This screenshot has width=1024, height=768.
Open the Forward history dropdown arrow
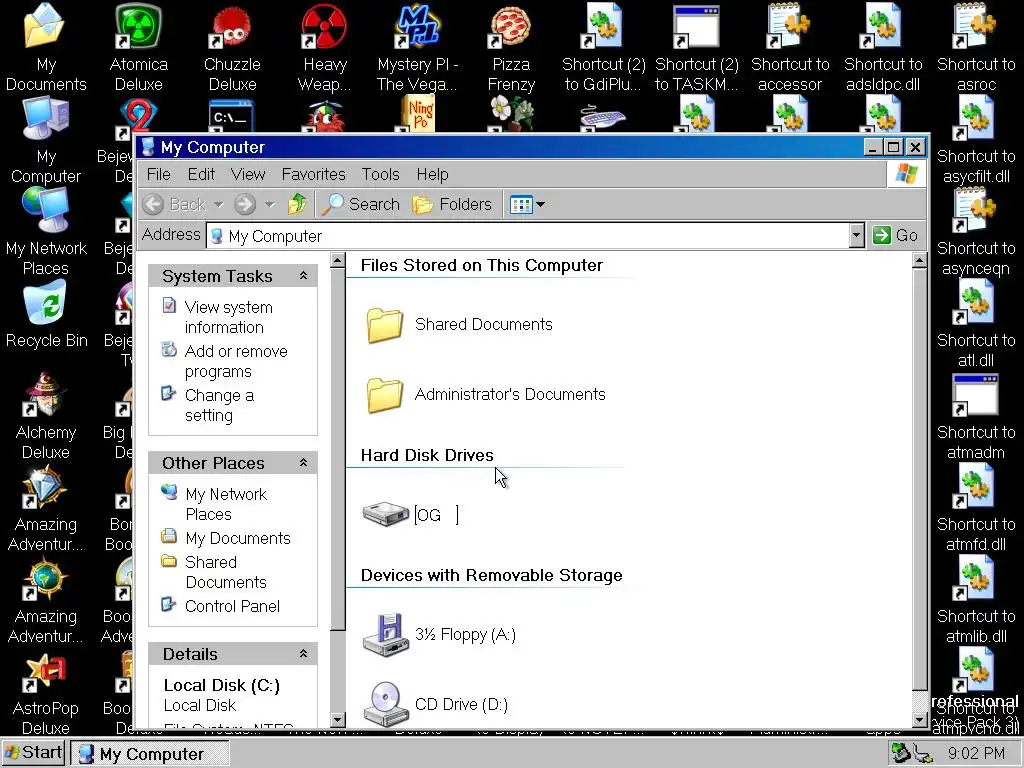pyautogui.click(x=269, y=204)
